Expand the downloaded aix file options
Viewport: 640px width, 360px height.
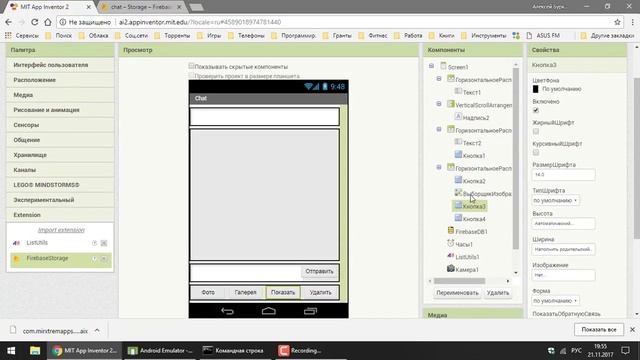coord(97,330)
